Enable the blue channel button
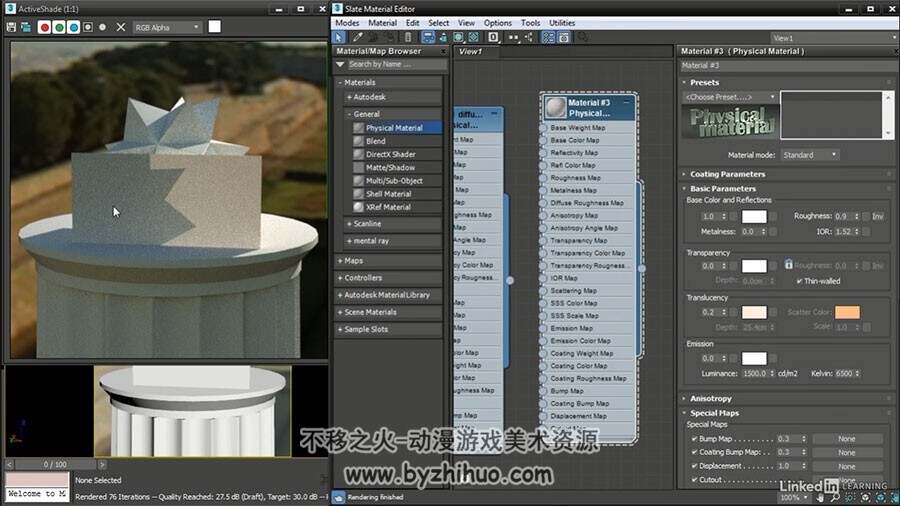This screenshot has width=900, height=506. click(73, 27)
